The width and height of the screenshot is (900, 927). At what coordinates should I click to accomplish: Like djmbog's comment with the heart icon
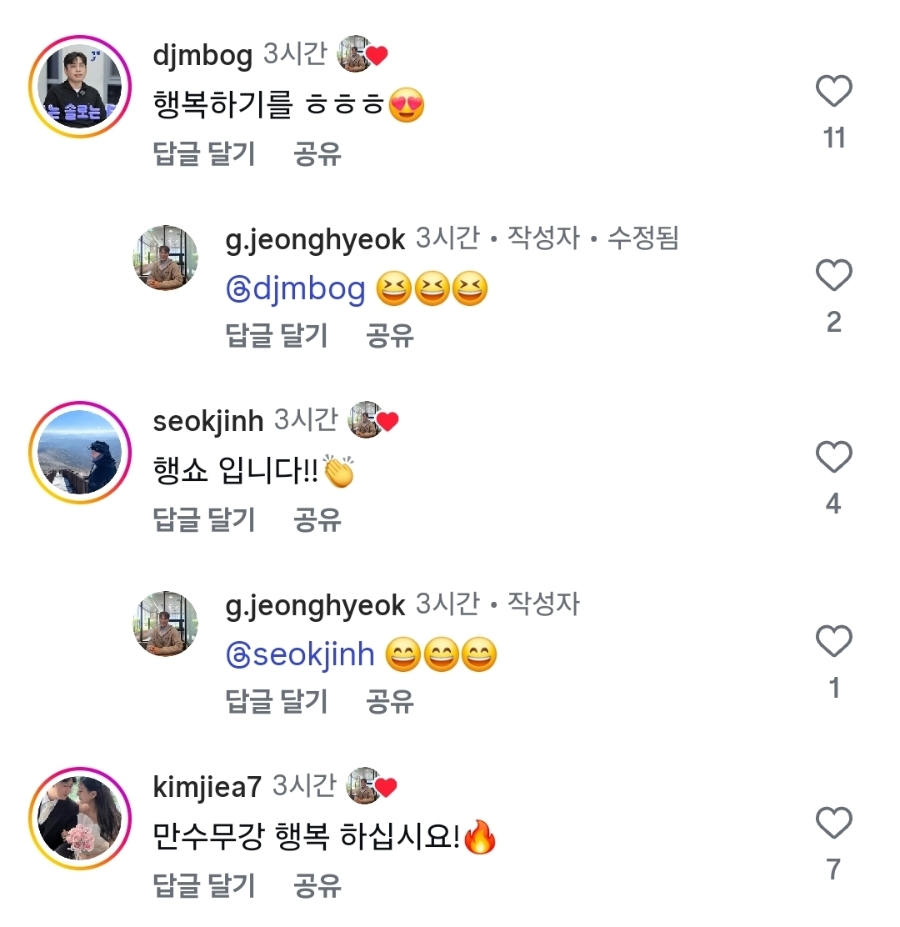click(x=834, y=91)
